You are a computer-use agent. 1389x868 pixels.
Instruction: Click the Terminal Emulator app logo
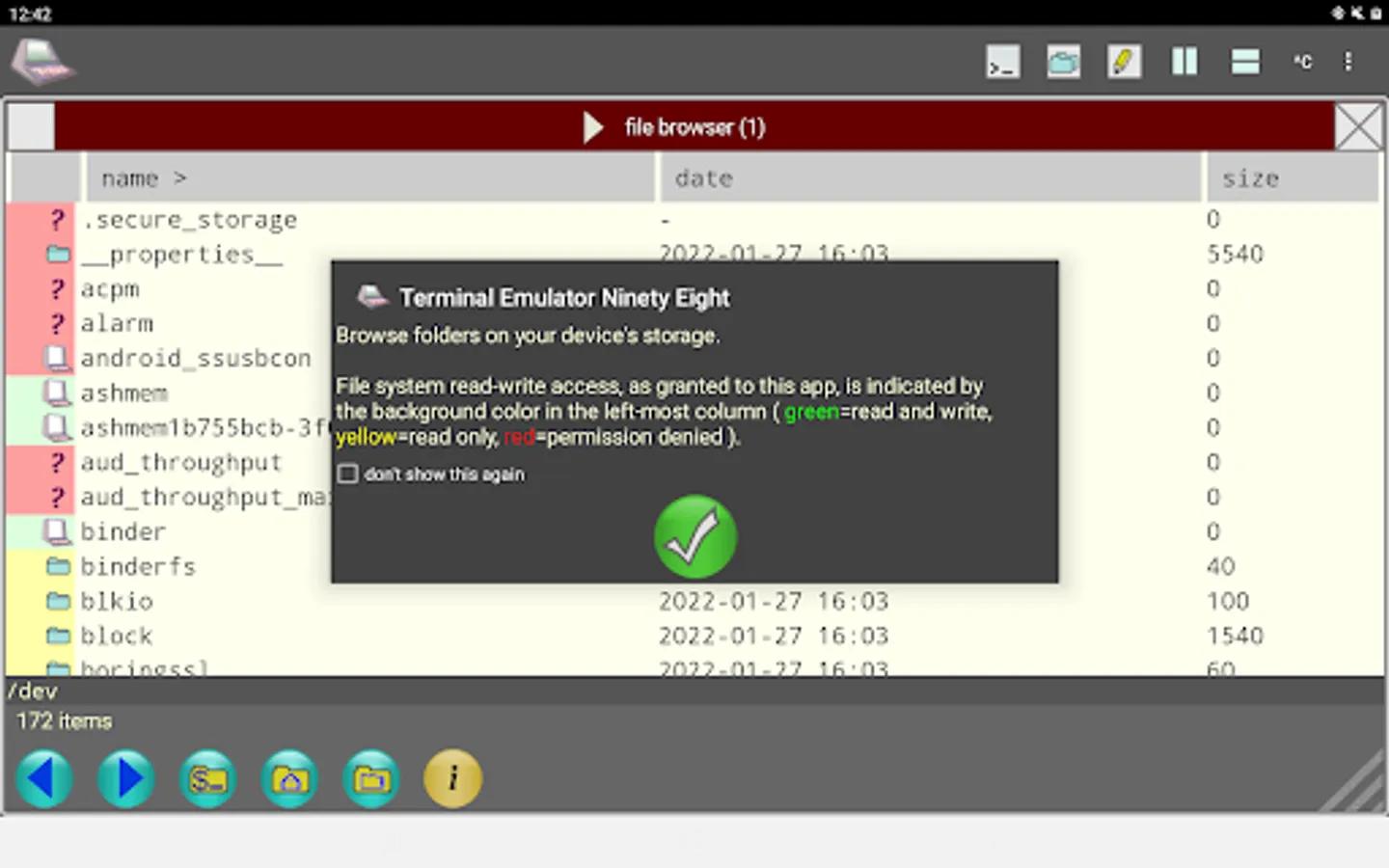[x=42, y=63]
